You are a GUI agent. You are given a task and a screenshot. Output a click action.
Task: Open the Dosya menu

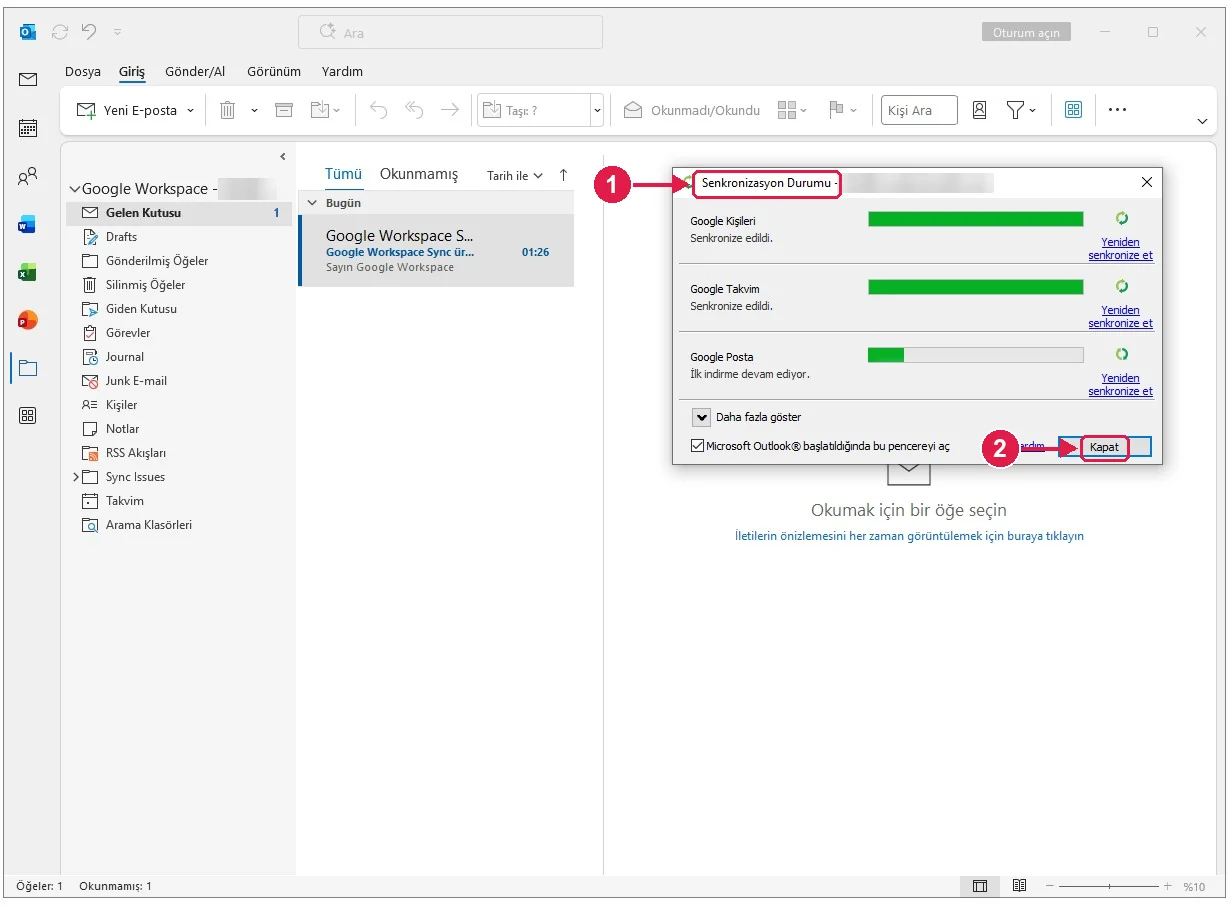83,72
